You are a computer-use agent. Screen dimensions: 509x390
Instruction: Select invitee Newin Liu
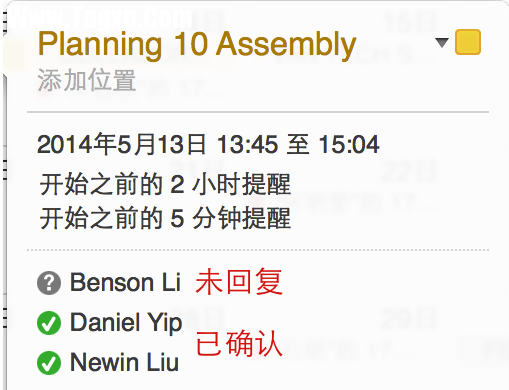124,362
